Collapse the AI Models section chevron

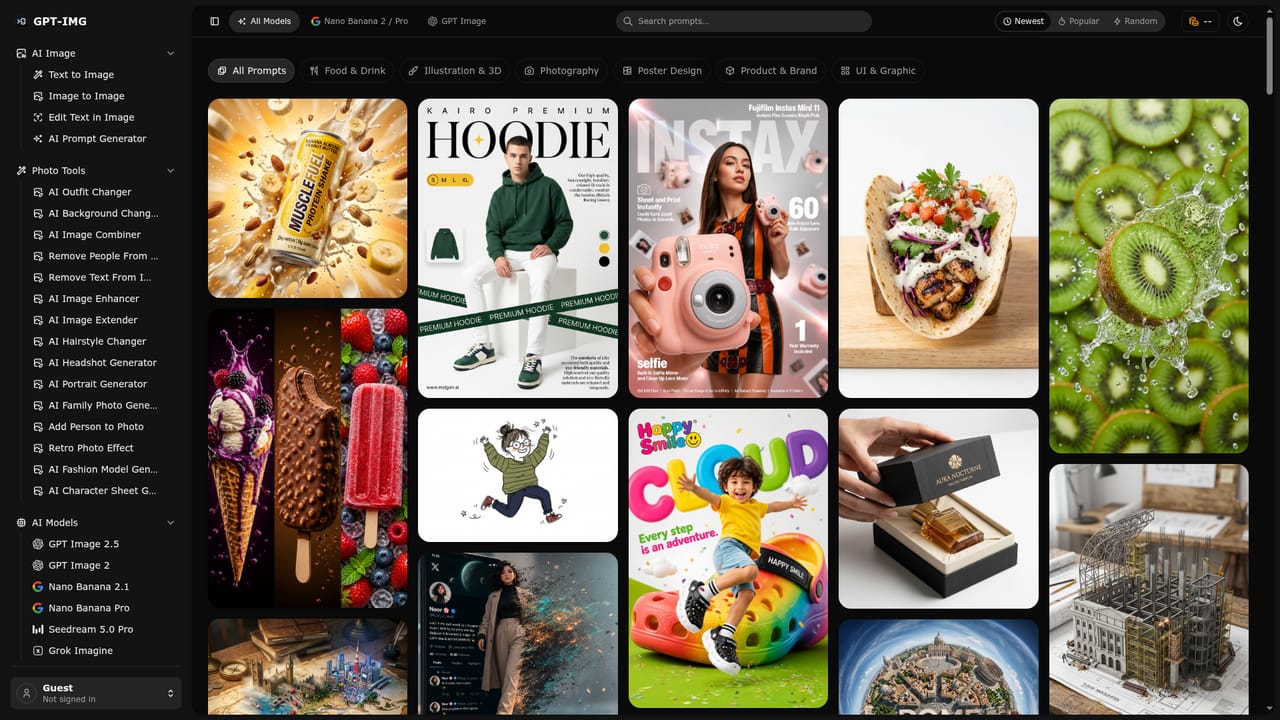(170, 522)
